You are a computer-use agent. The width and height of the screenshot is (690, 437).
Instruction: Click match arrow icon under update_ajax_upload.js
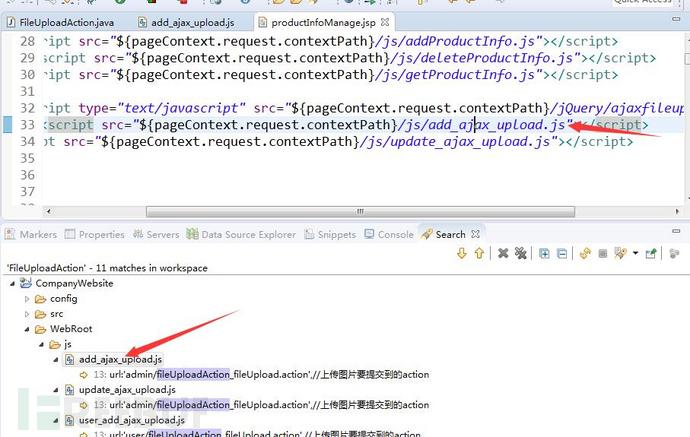tap(84, 405)
